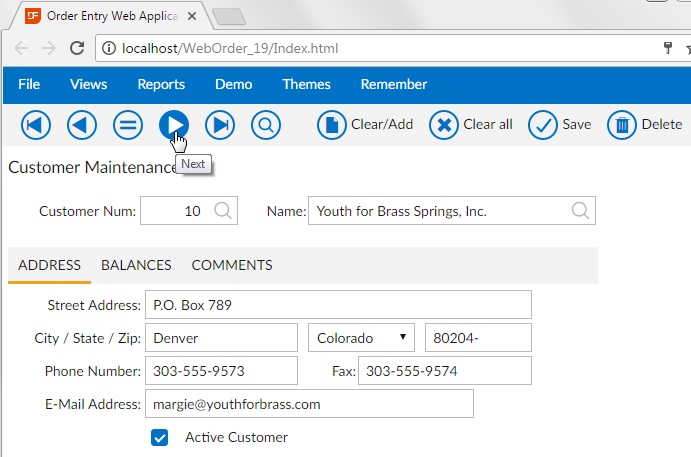Close the Order Entry Web Application tab
691x457 pixels.
point(192,16)
